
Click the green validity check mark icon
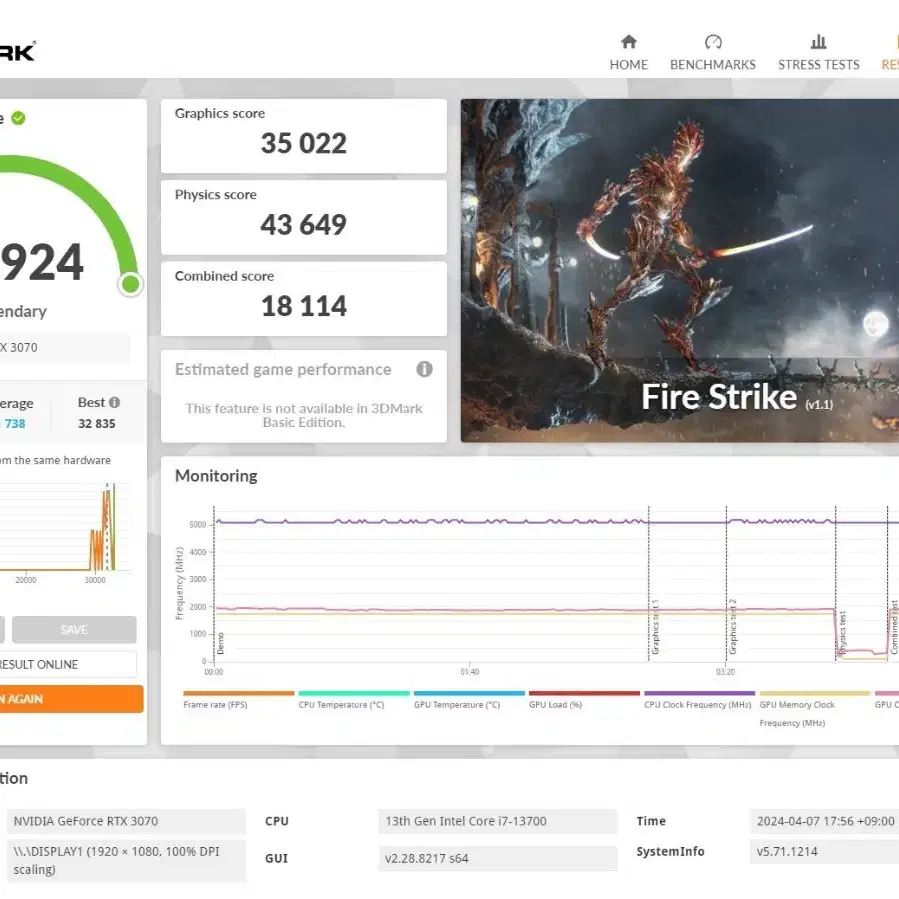[18, 118]
